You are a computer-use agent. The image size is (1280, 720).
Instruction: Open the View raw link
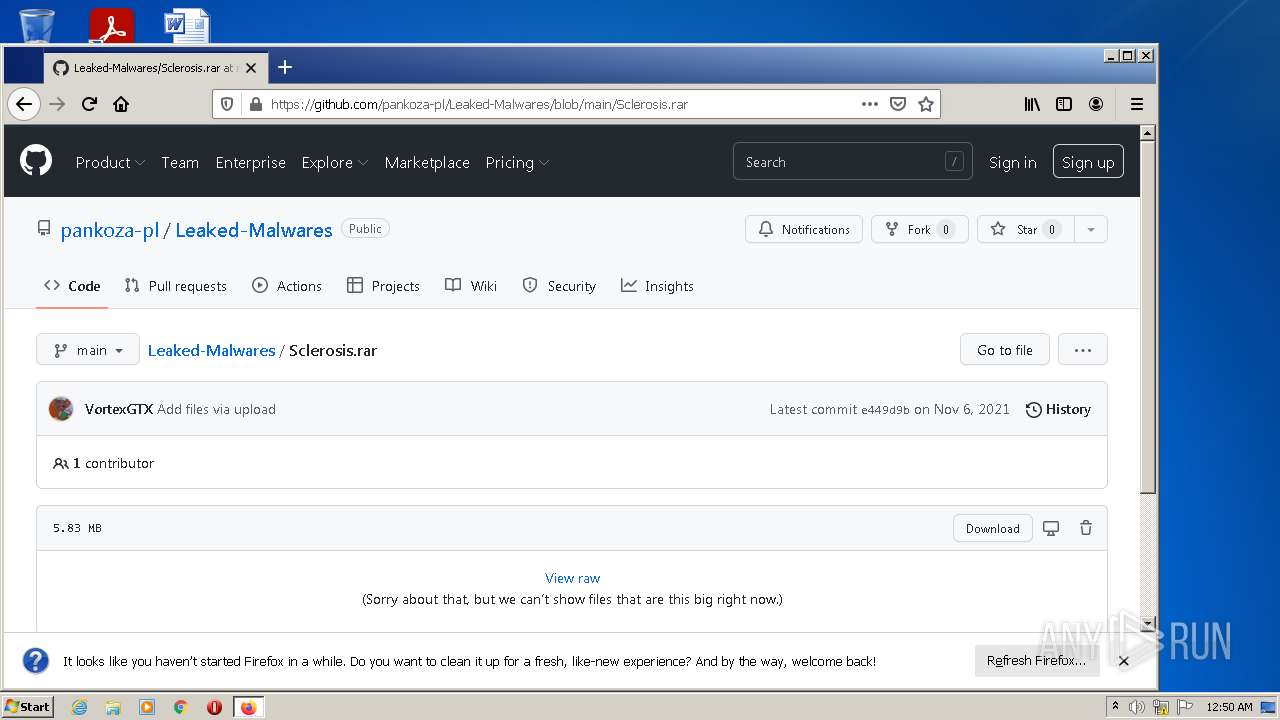572,578
